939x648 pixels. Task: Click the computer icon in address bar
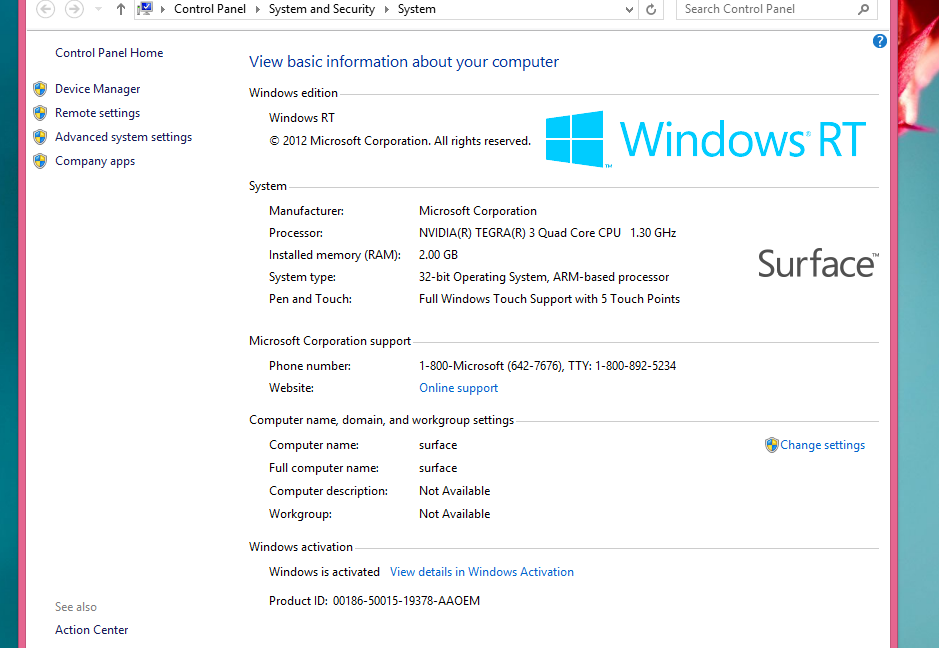[145, 9]
